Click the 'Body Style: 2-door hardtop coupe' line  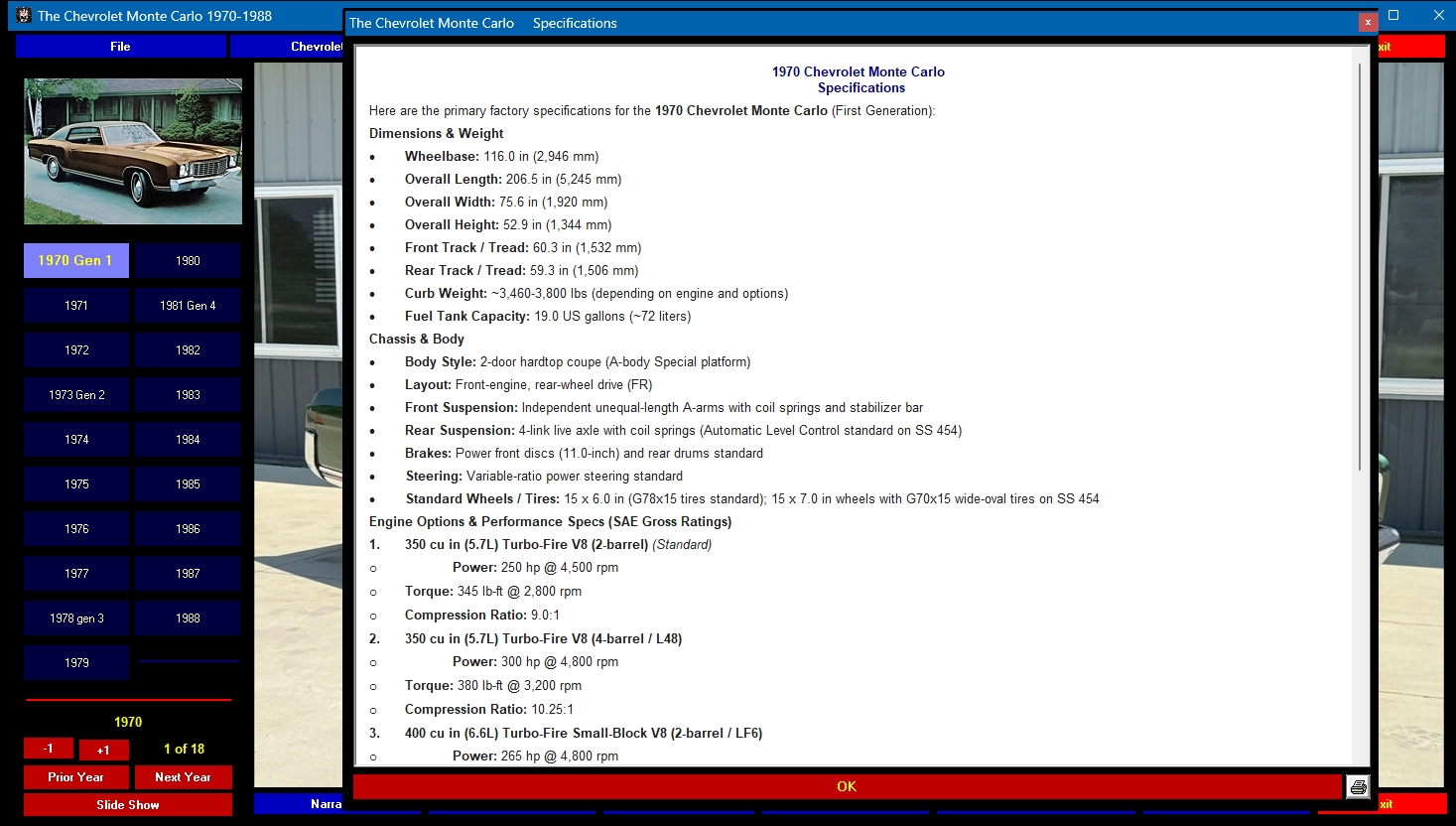tap(578, 361)
